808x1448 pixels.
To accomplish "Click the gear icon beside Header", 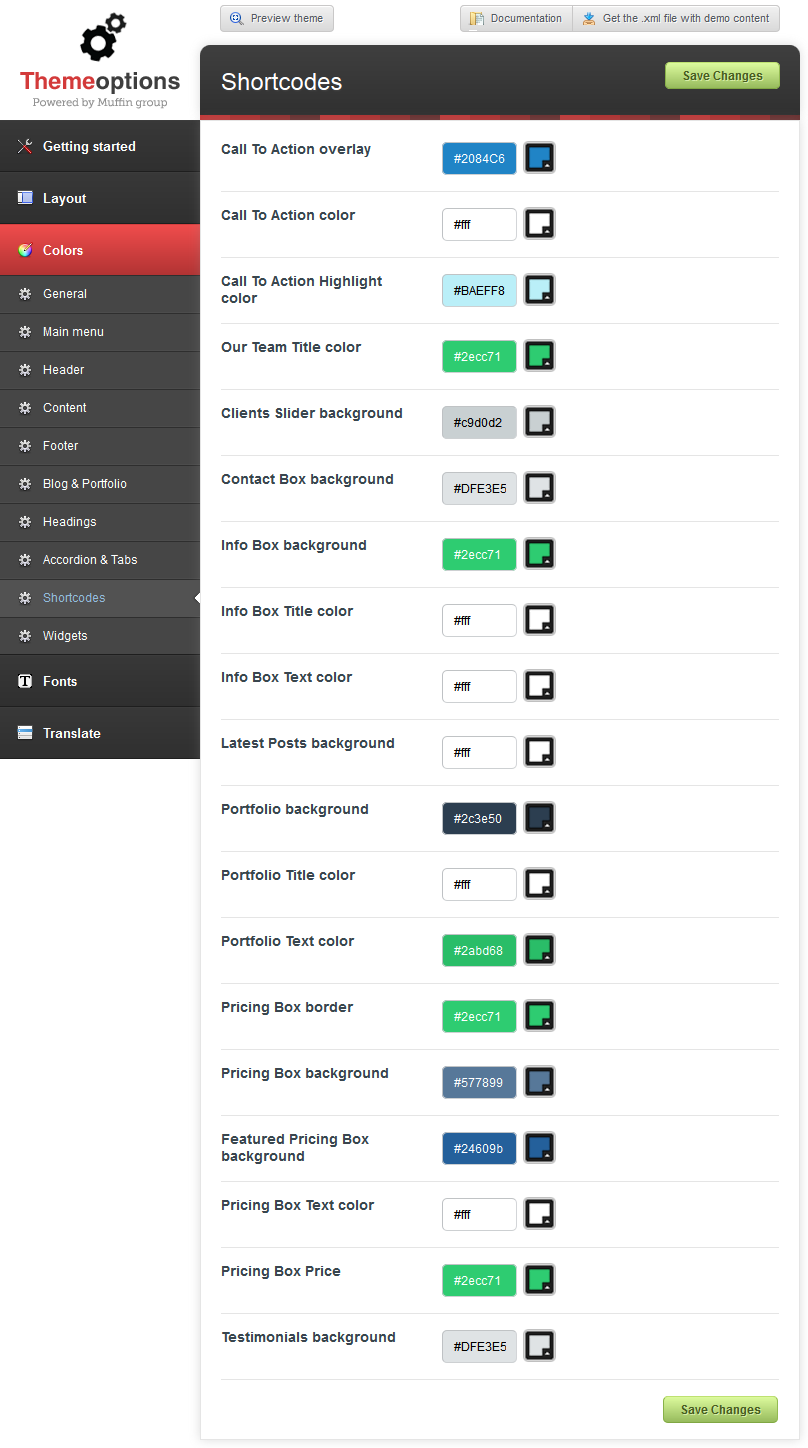I will [25, 370].
